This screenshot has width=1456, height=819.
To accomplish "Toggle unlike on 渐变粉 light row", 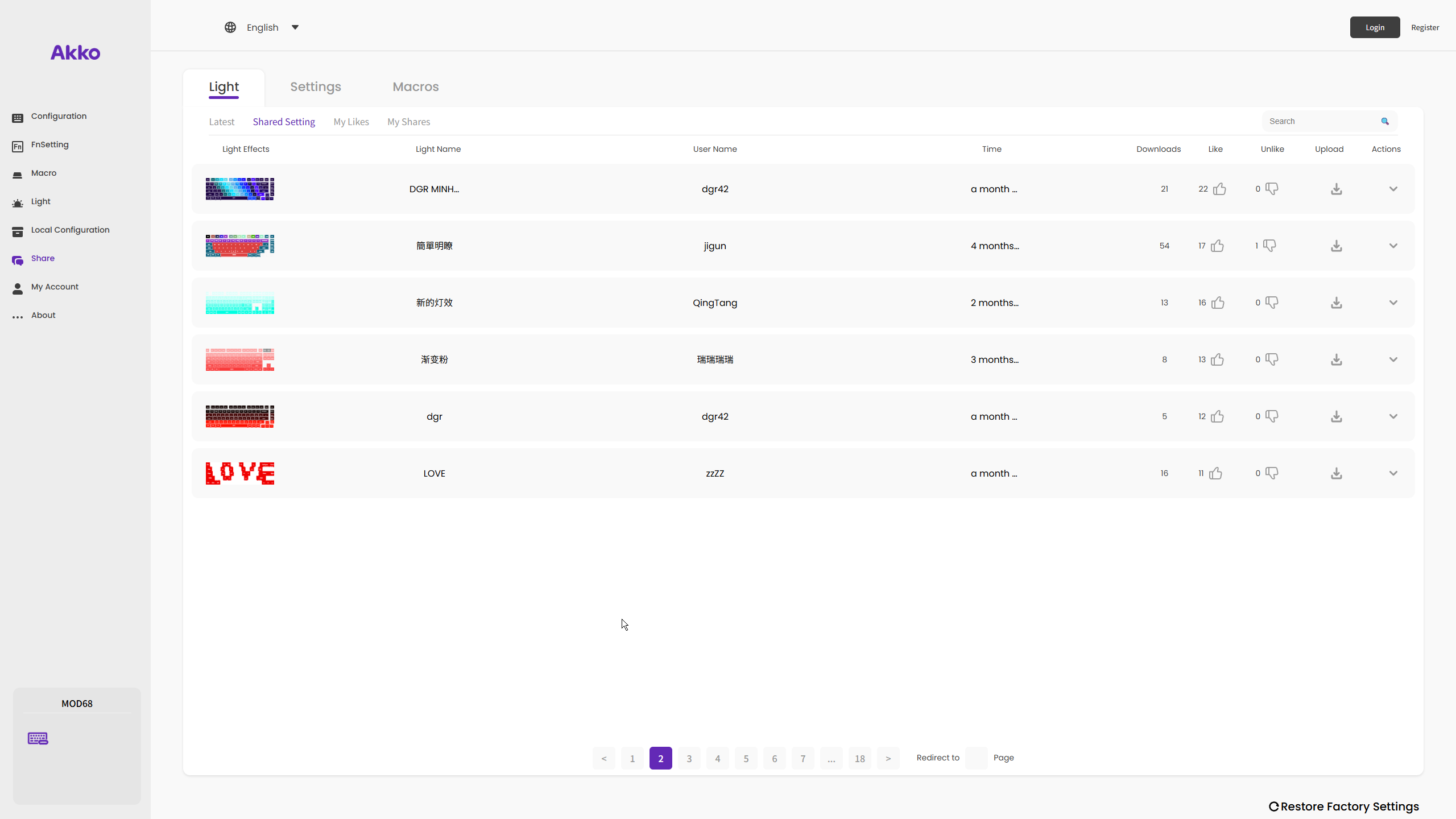I will pyautogui.click(x=1272, y=359).
